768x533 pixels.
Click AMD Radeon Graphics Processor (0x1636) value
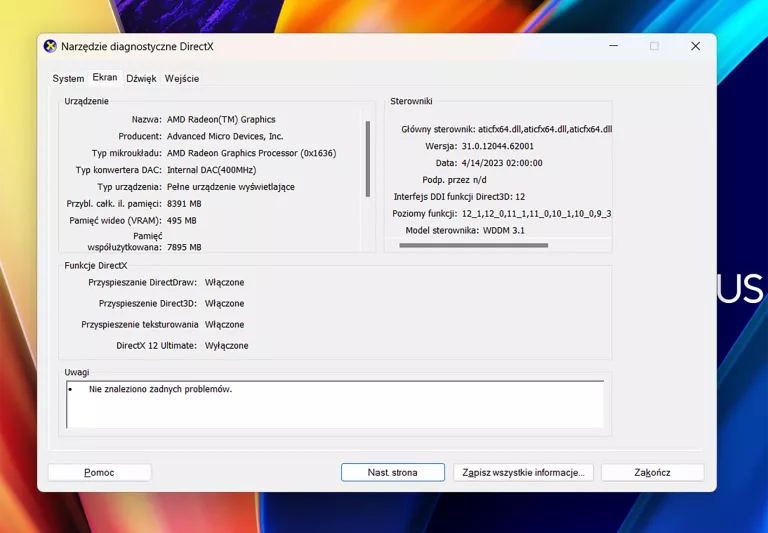251,153
